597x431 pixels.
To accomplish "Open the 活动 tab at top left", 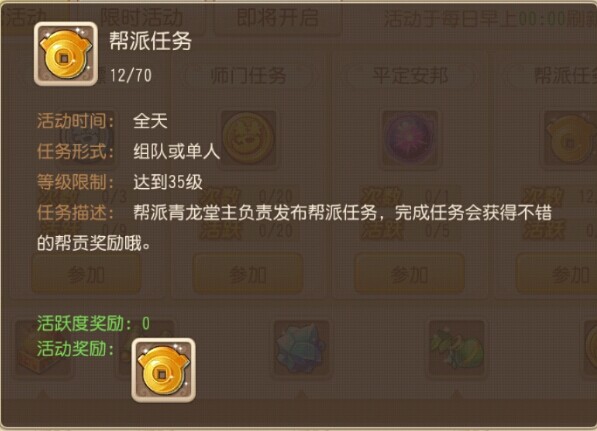I will coord(27,18).
